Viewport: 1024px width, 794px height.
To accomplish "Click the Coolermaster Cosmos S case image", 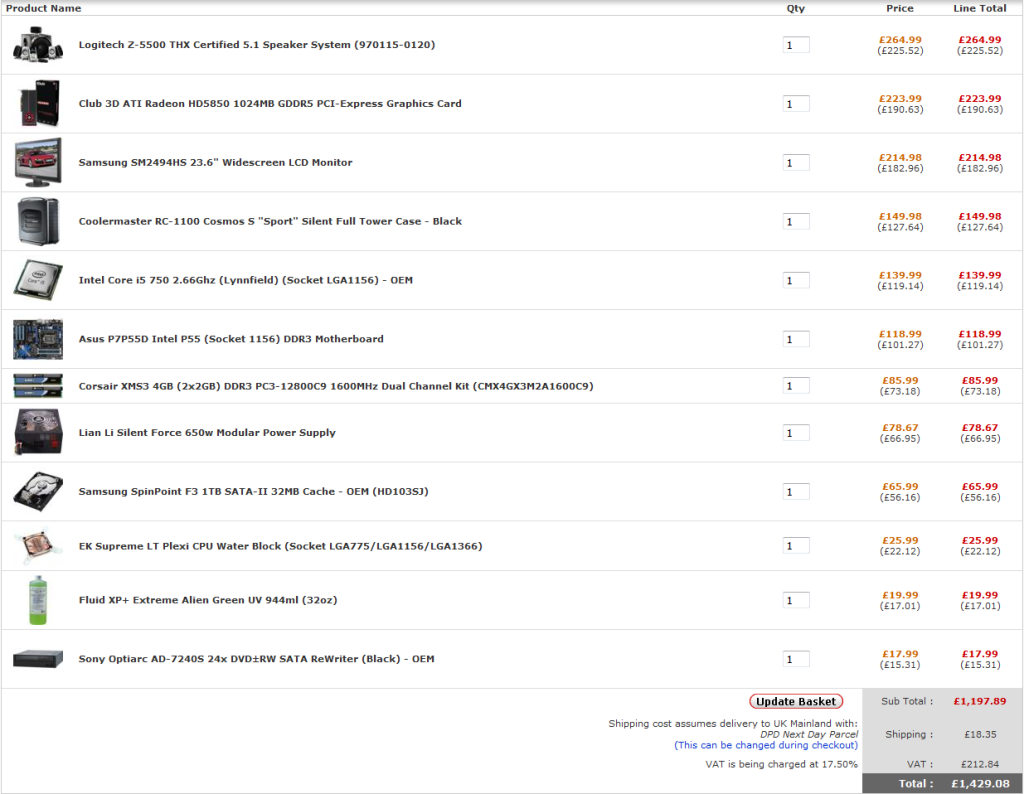I will click(38, 221).
